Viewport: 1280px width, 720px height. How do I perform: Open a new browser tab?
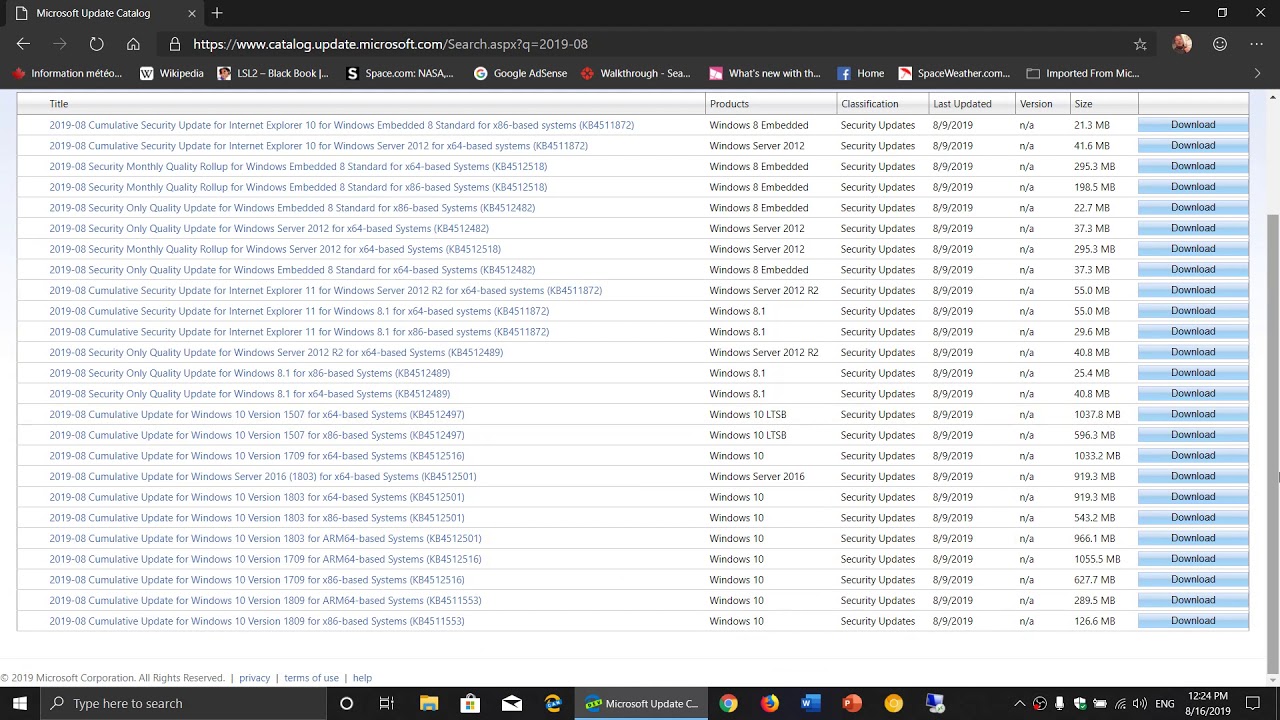(217, 13)
